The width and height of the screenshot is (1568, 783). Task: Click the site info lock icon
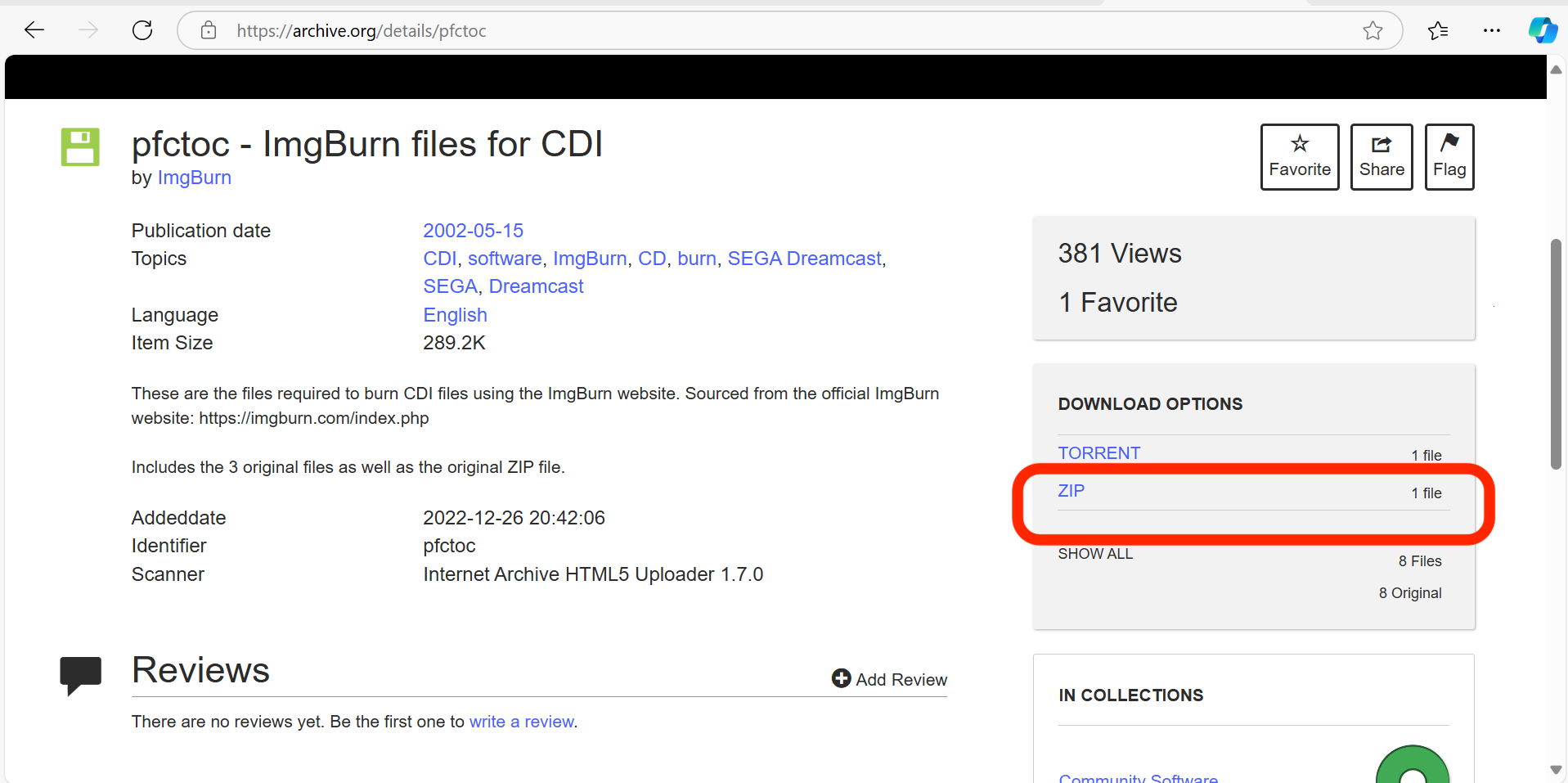coord(209,31)
